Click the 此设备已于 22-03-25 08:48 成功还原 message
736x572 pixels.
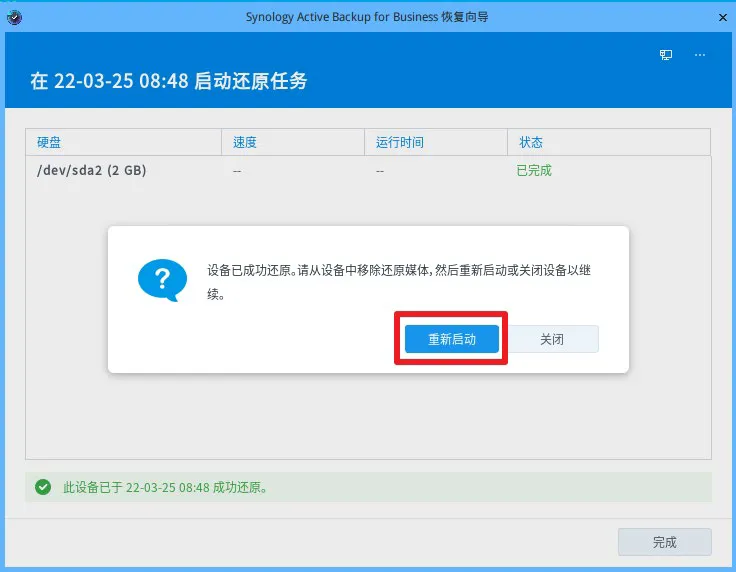coord(166,488)
